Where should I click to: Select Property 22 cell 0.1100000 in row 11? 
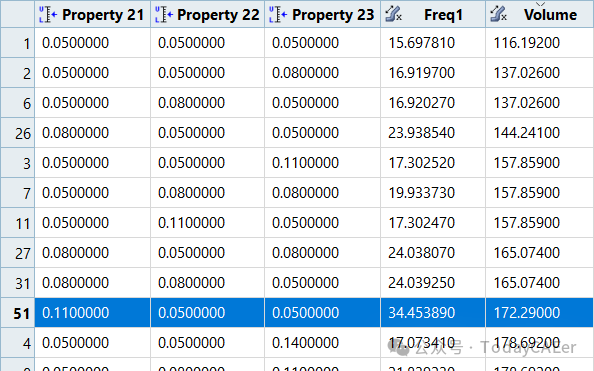tap(208, 223)
